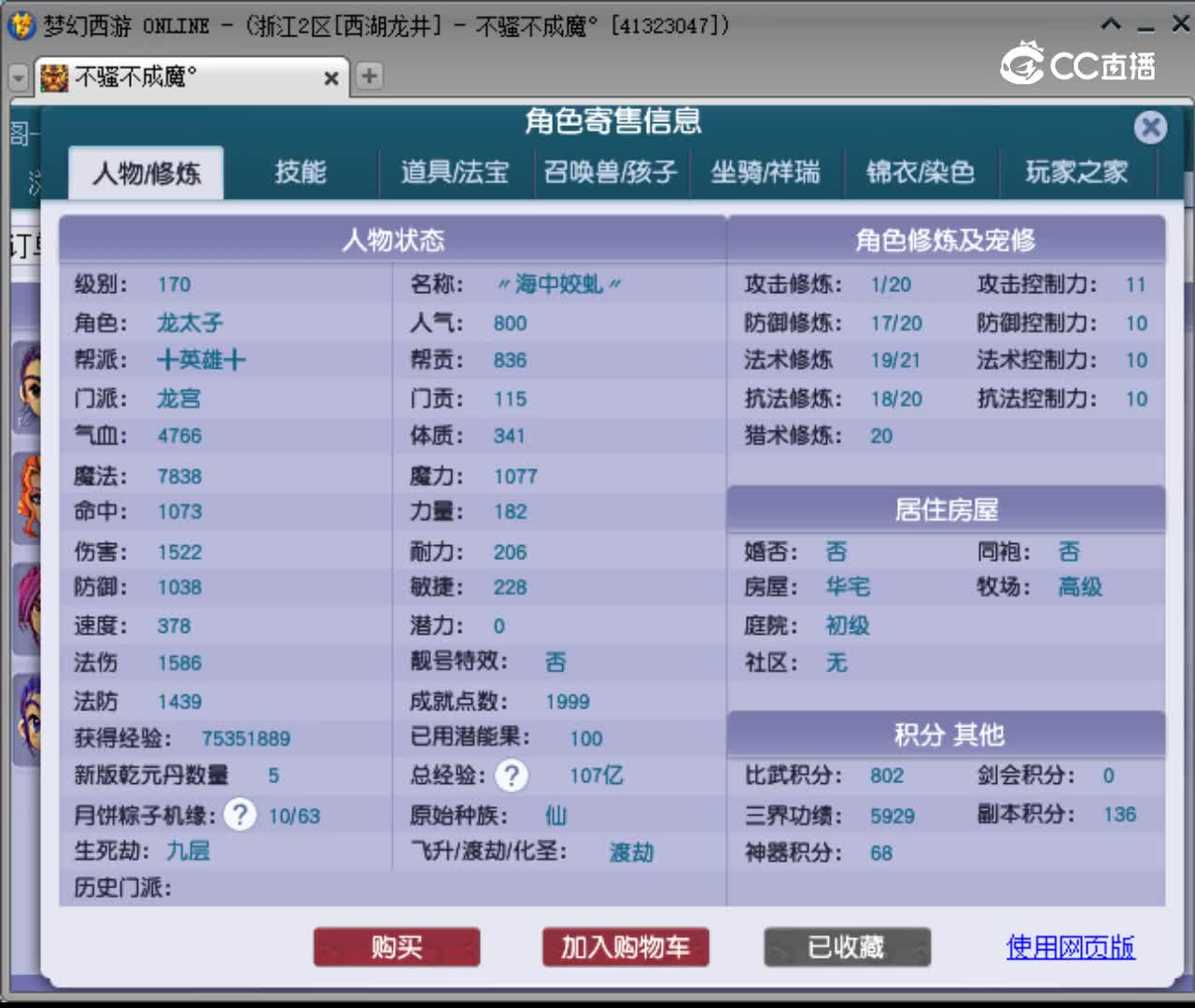Click the 气血 value 4766
This screenshot has height=1008, width=1195.
(x=179, y=436)
